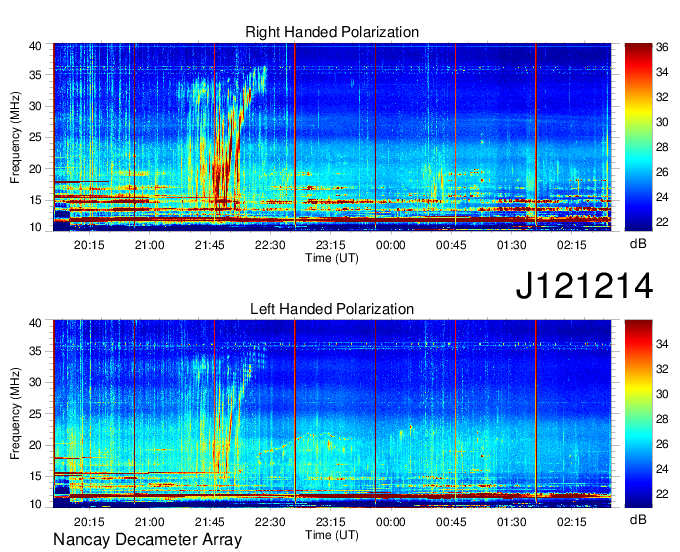Click the 23:15 time tick under Right Handed plot
Viewport: 680px width, 552px height.
pos(330,245)
